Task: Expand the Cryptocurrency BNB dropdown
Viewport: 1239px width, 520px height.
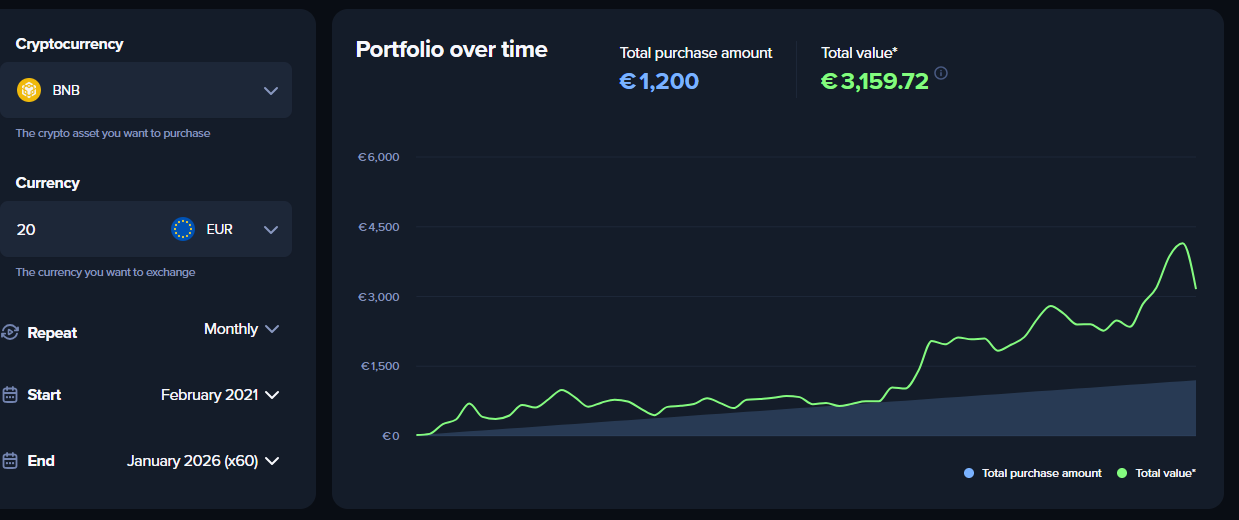Action: click(270, 90)
